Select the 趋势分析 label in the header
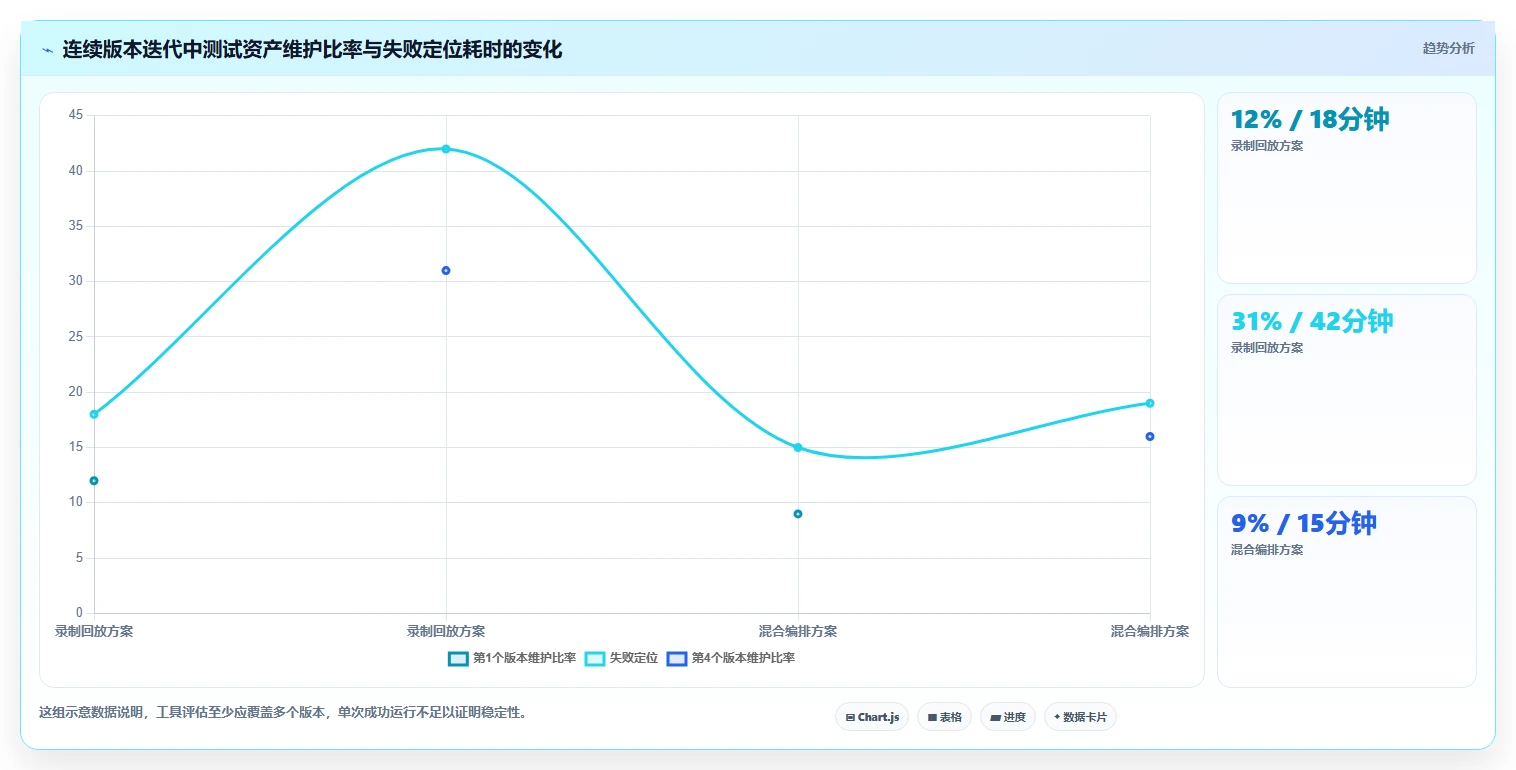The height and width of the screenshot is (770, 1516). click(1448, 48)
